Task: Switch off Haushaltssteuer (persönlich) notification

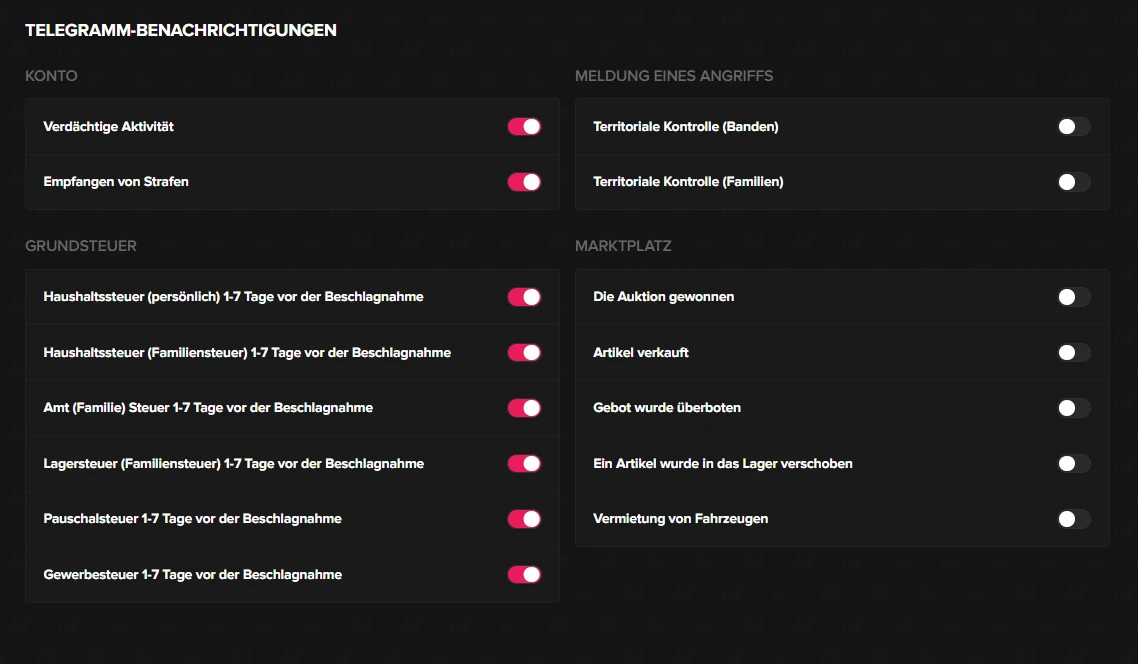Action: point(524,297)
